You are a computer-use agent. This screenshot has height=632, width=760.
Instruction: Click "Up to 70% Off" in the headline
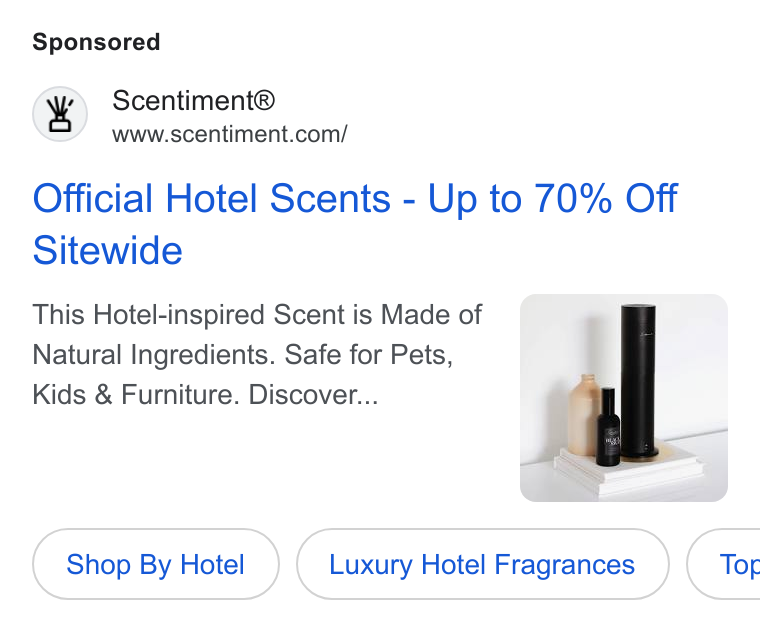coord(553,198)
